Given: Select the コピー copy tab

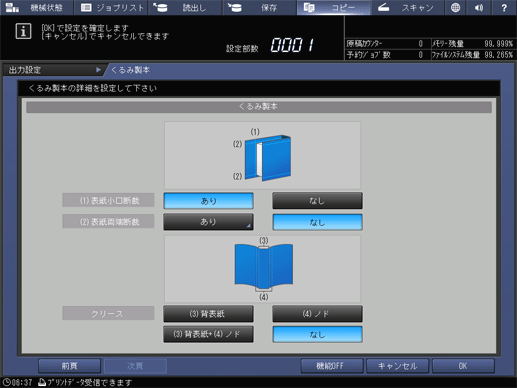Looking at the screenshot, I should point(334,7).
